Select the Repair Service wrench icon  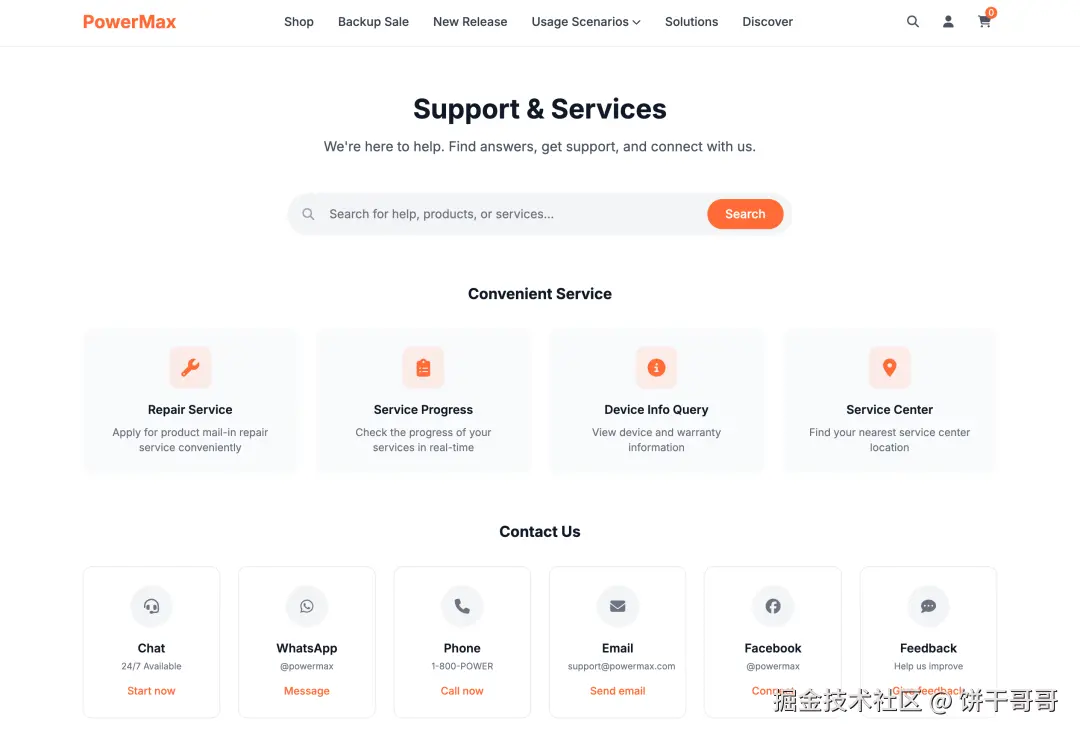point(190,368)
